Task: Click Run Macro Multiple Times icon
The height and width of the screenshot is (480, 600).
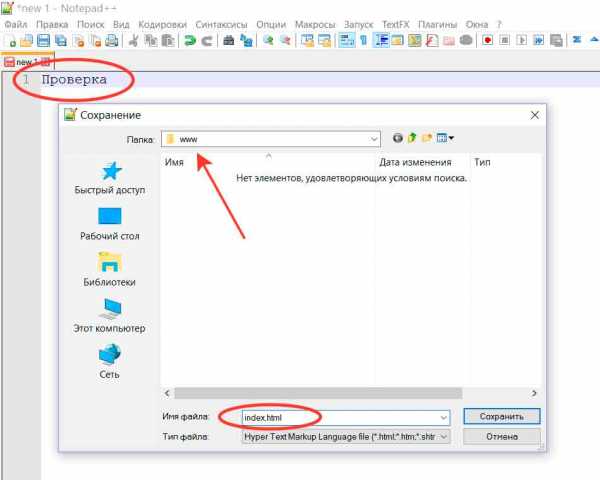Action: click(538, 40)
